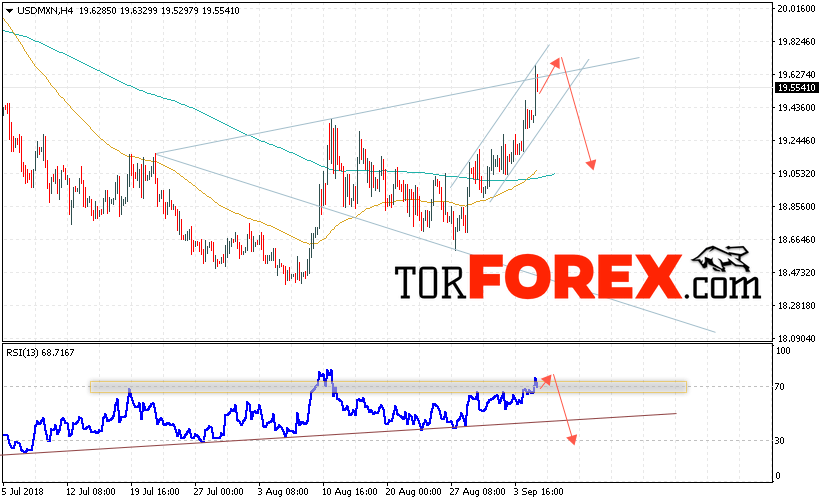Click the 19.82460 price axis label

coord(796,42)
